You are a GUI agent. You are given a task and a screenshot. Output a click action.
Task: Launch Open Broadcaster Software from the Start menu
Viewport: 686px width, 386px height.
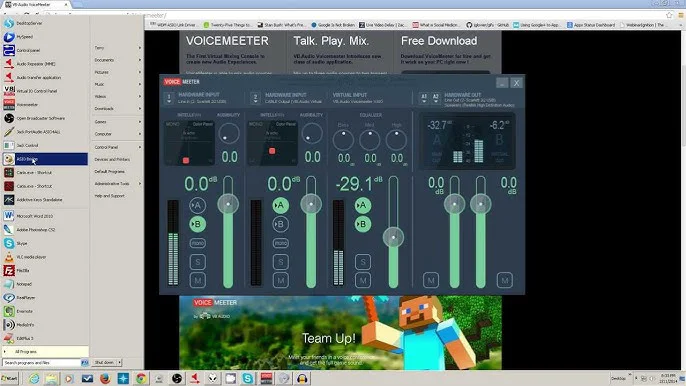[45, 118]
